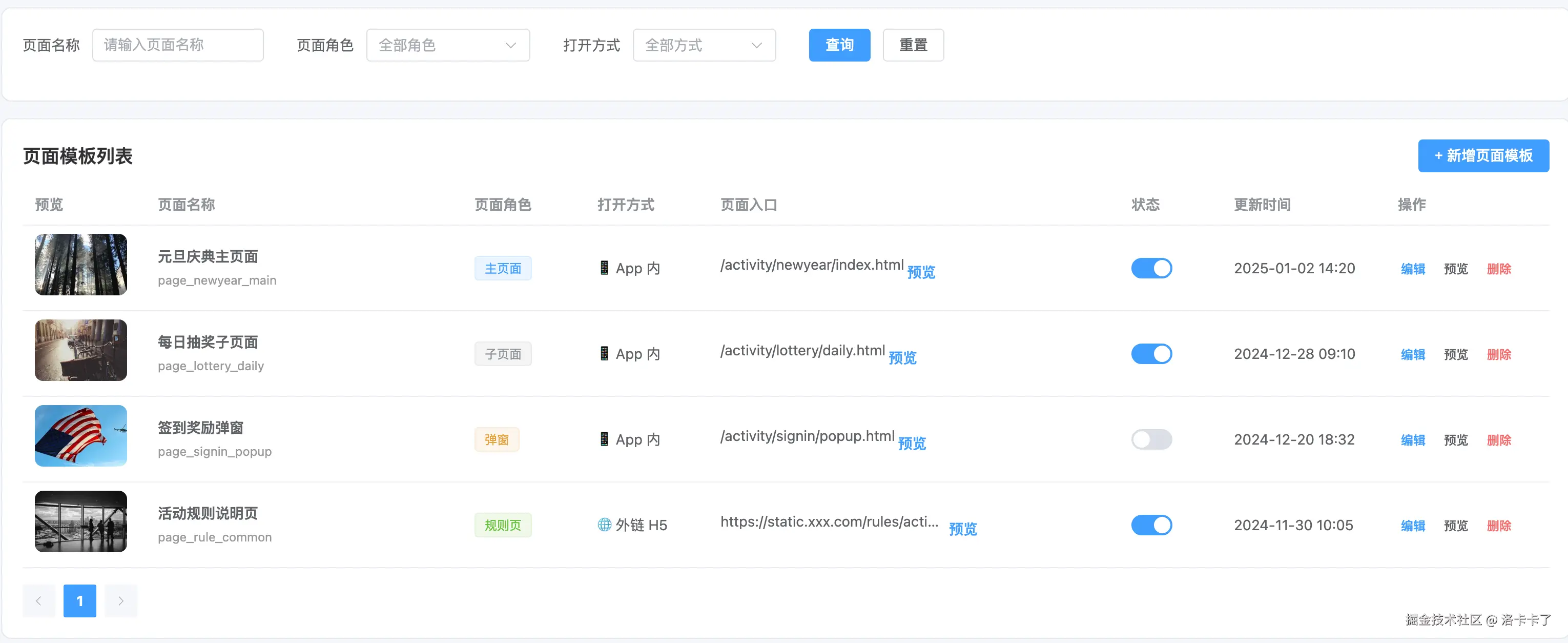
Task: Click the globe icon next to 外链 H5
Action: pyautogui.click(x=604, y=525)
